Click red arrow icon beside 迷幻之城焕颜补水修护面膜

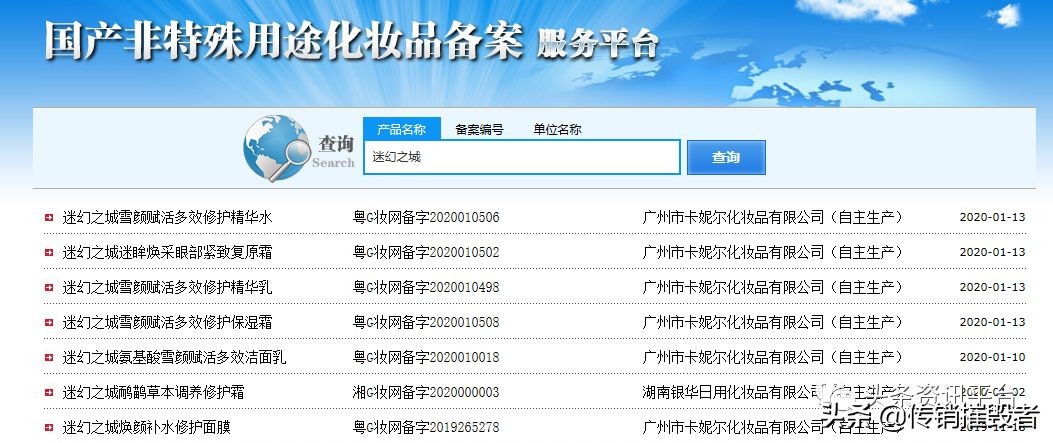click(49, 427)
